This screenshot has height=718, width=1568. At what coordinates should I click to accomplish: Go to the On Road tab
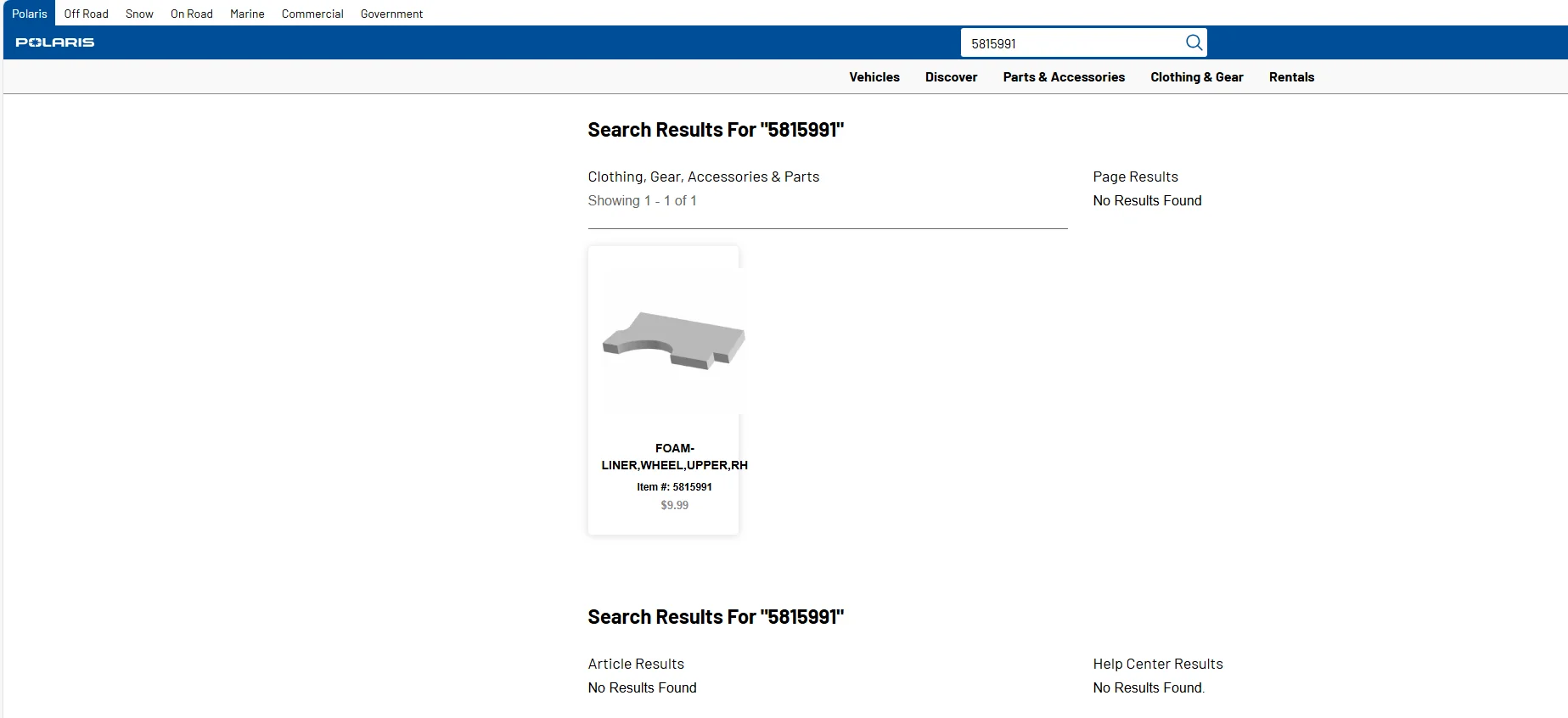[x=192, y=14]
